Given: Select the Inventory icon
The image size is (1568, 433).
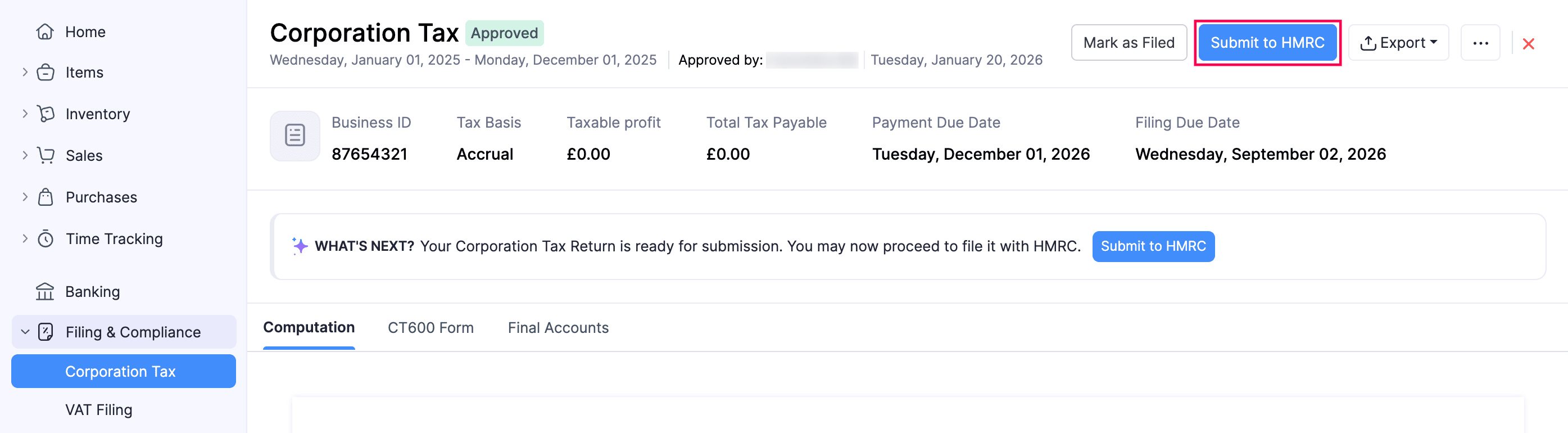Looking at the screenshot, I should (46, 114).
